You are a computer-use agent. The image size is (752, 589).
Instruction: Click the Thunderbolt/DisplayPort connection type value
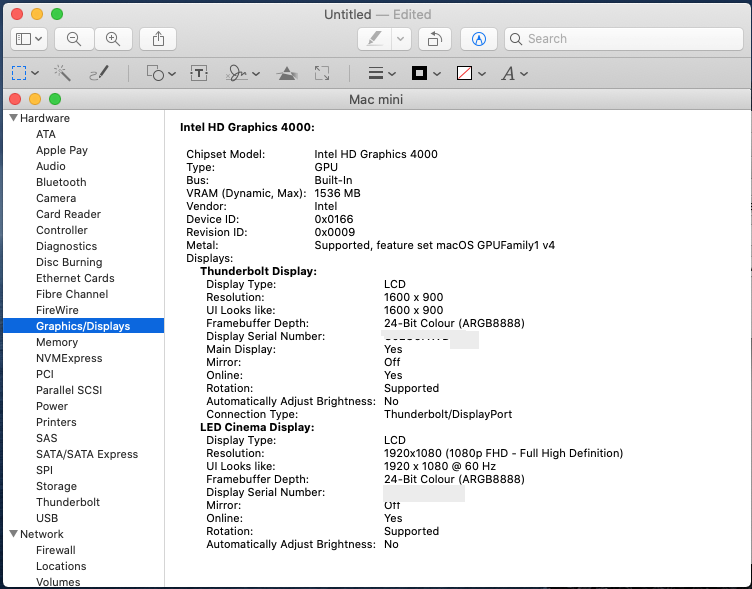tap(448, 414)
